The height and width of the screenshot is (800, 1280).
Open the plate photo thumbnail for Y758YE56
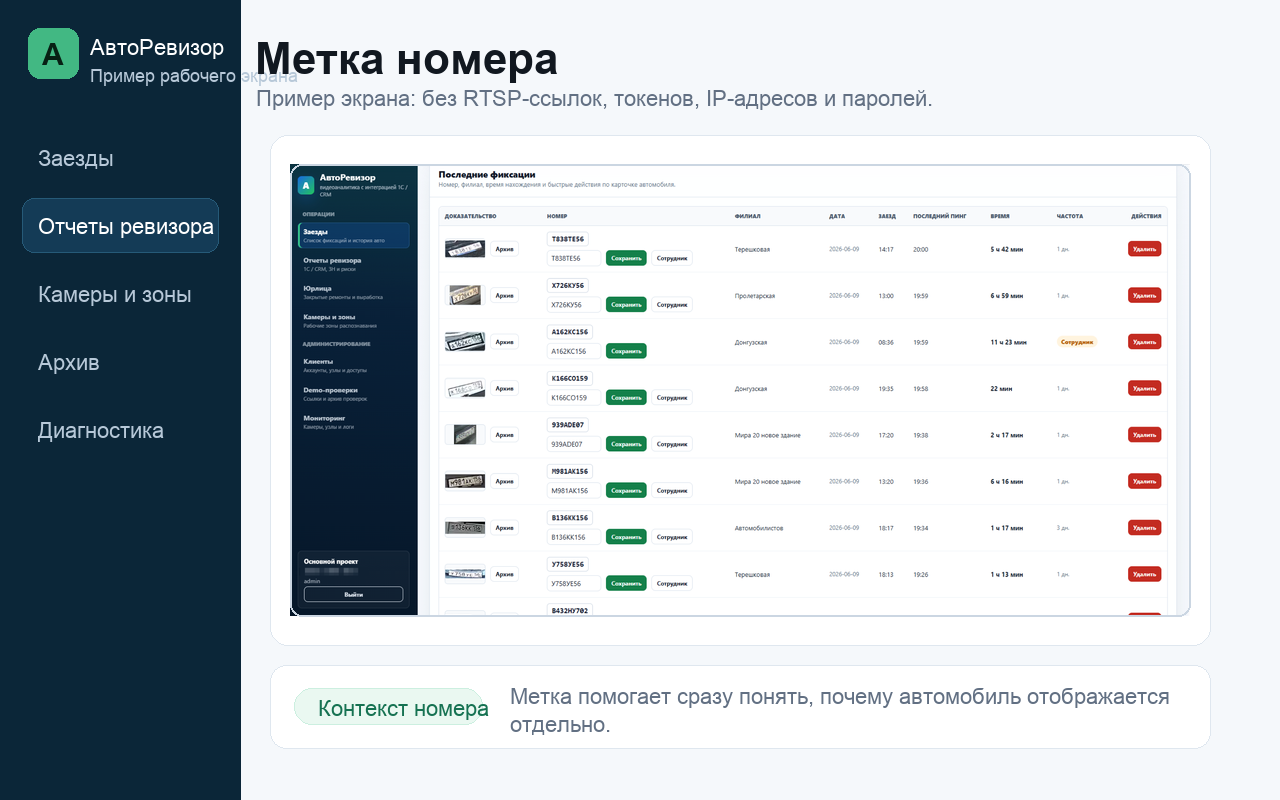tap(465, 574)
